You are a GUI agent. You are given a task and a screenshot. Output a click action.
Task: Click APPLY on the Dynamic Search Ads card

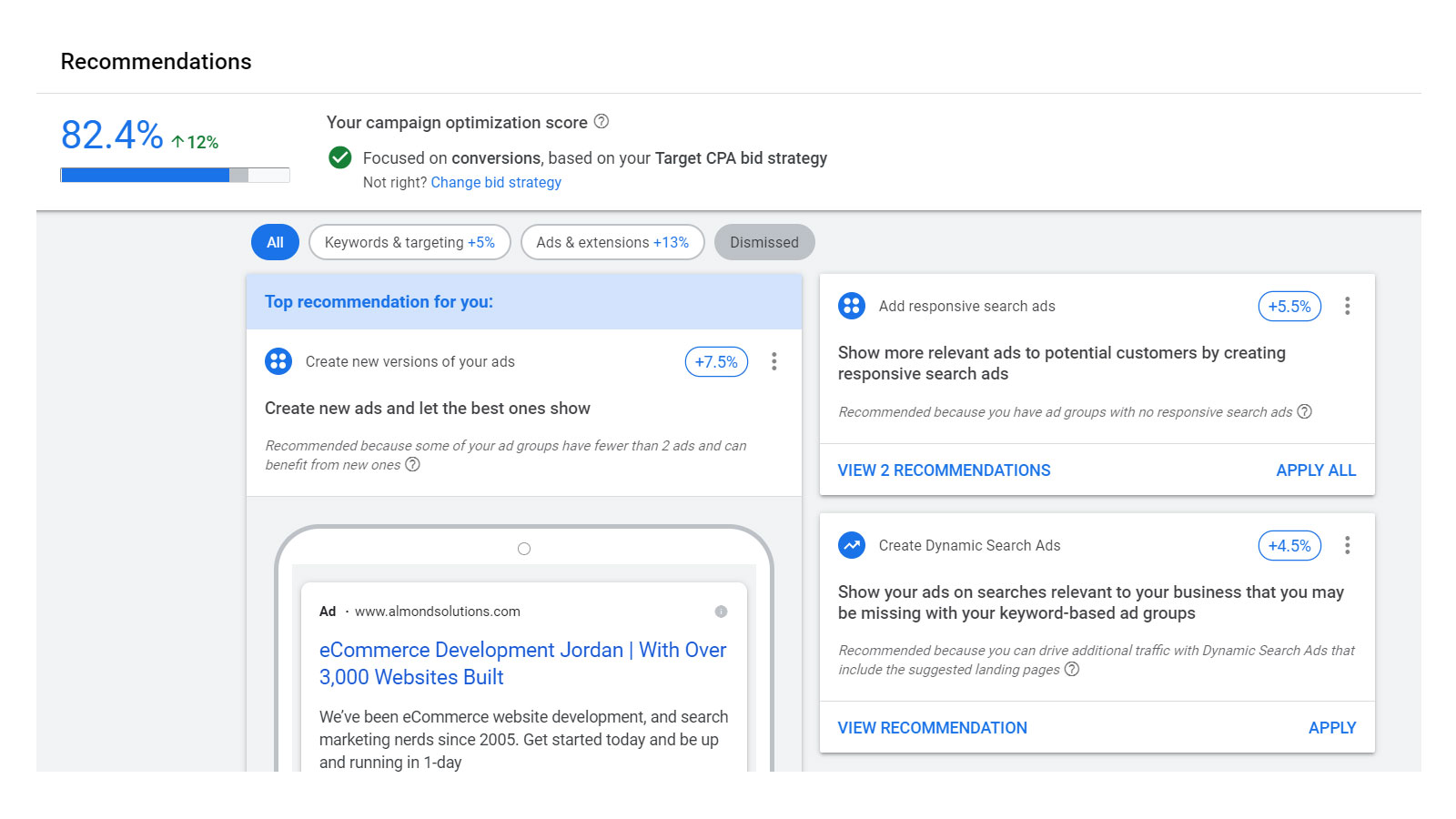tap(1332, 728)
